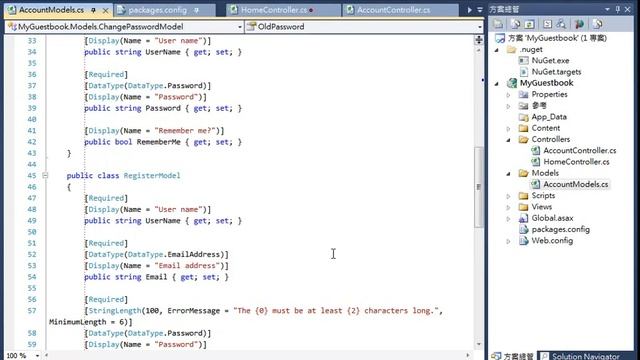The height and width of the screenshot is (360, 640).
Task: Click the Properties folder icon
Action: click(x=523, y=94)
